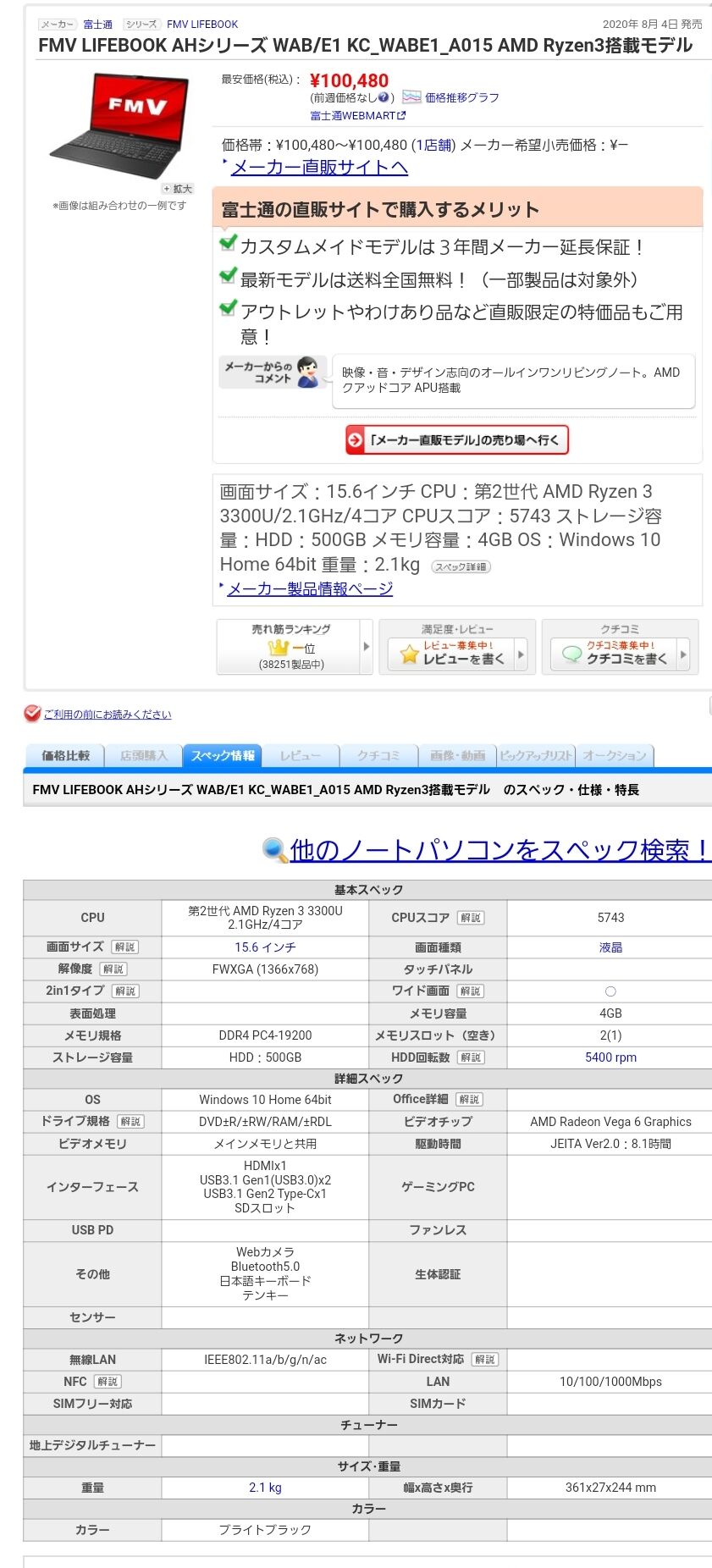Screen dimensions: 712x1568
Task: Open the レビュー tab
Action: pyautogui.click(x=301, y=755)
